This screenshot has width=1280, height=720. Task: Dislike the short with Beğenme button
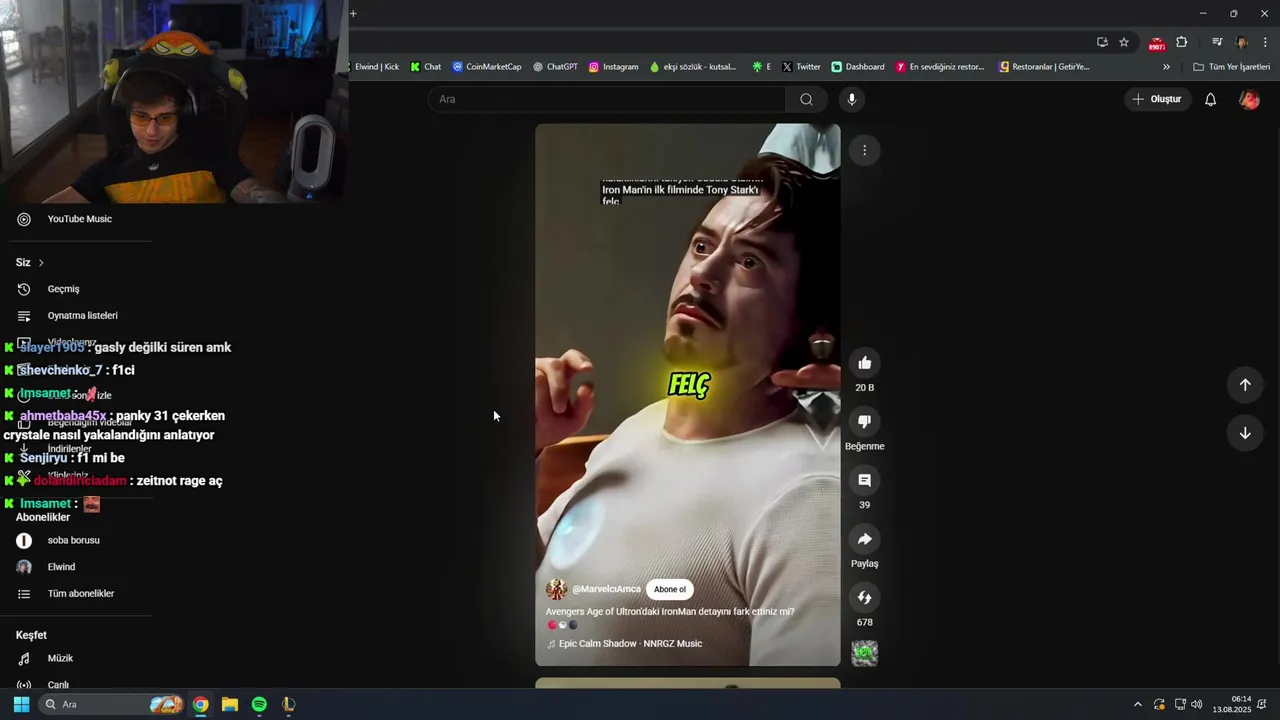tap(864, 422)
